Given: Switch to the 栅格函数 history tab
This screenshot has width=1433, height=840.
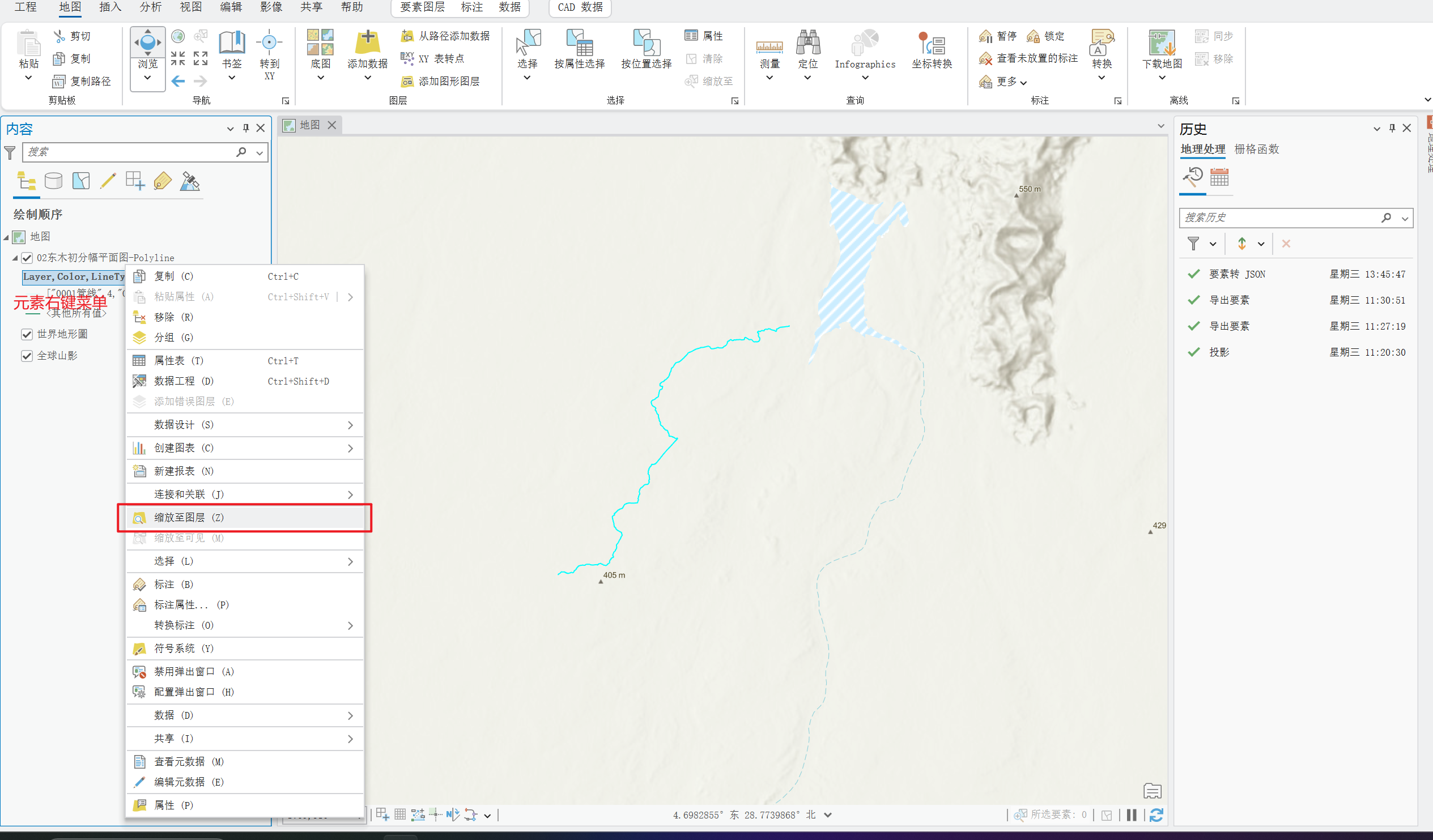Looking at the screenshot, I should coord(1256,149).
